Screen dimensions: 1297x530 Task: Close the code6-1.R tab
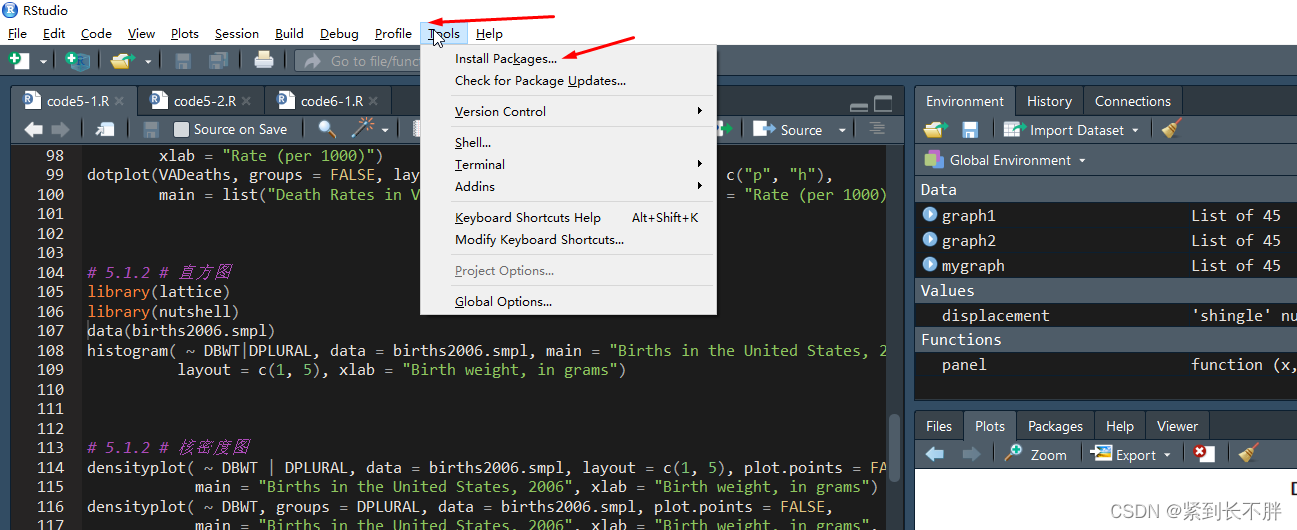pyautogui.click(x=373, y=101)
